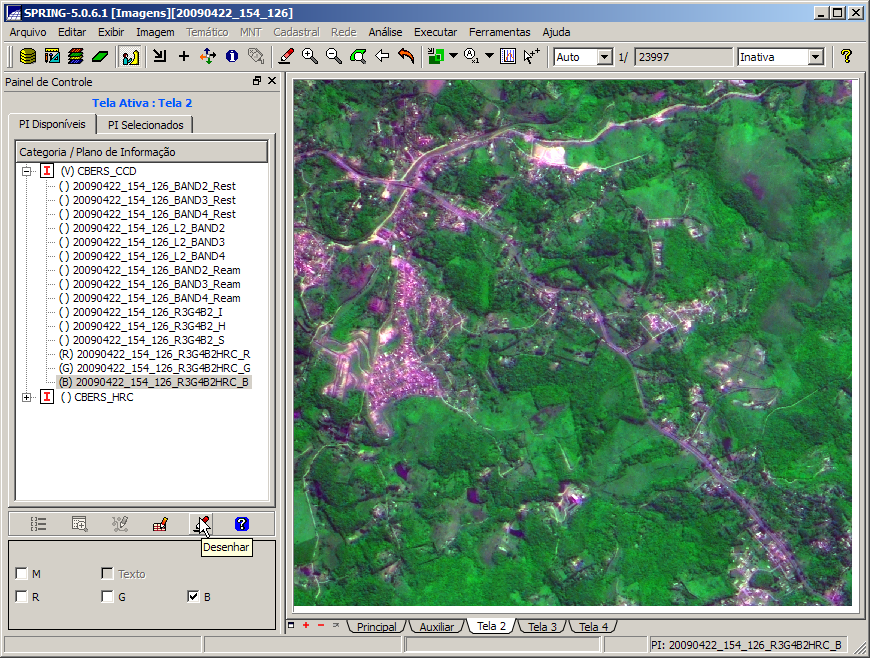Toggle the G channel checkbox

click(107, 597)
